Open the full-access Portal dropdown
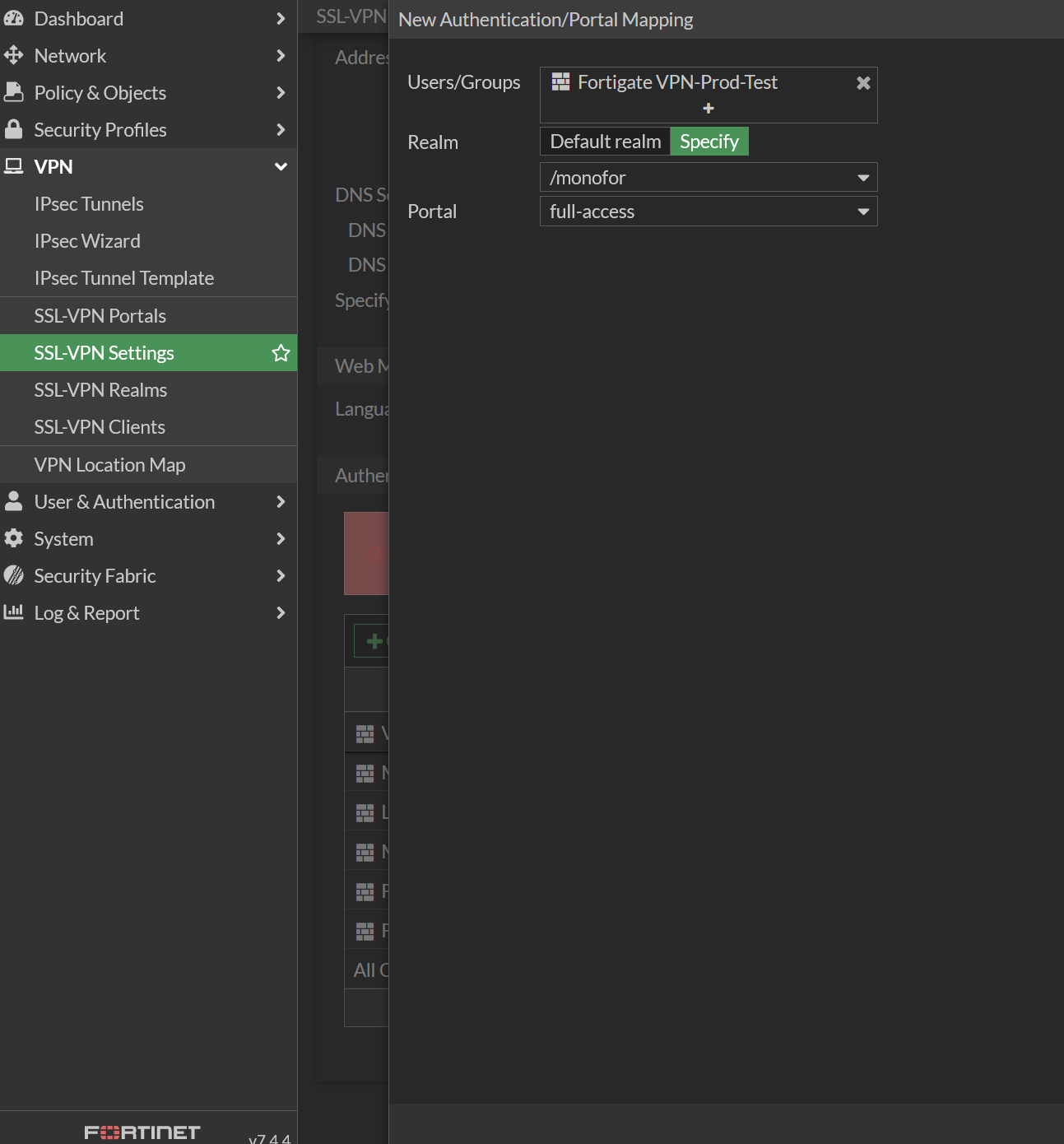The image size is (1064, 1144). pyautogui.click(x=708, y=212)
